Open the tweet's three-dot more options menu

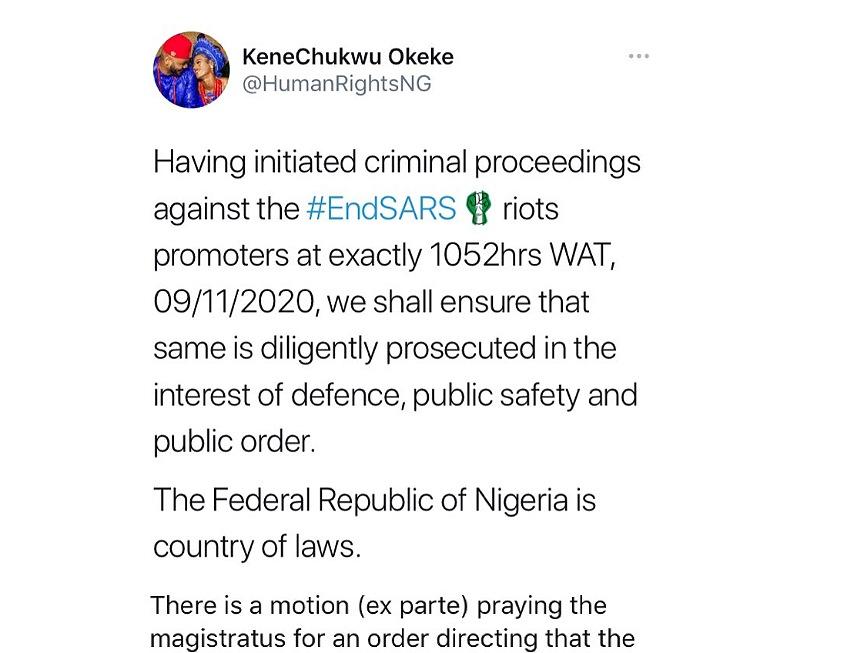(x=638, y=56)
